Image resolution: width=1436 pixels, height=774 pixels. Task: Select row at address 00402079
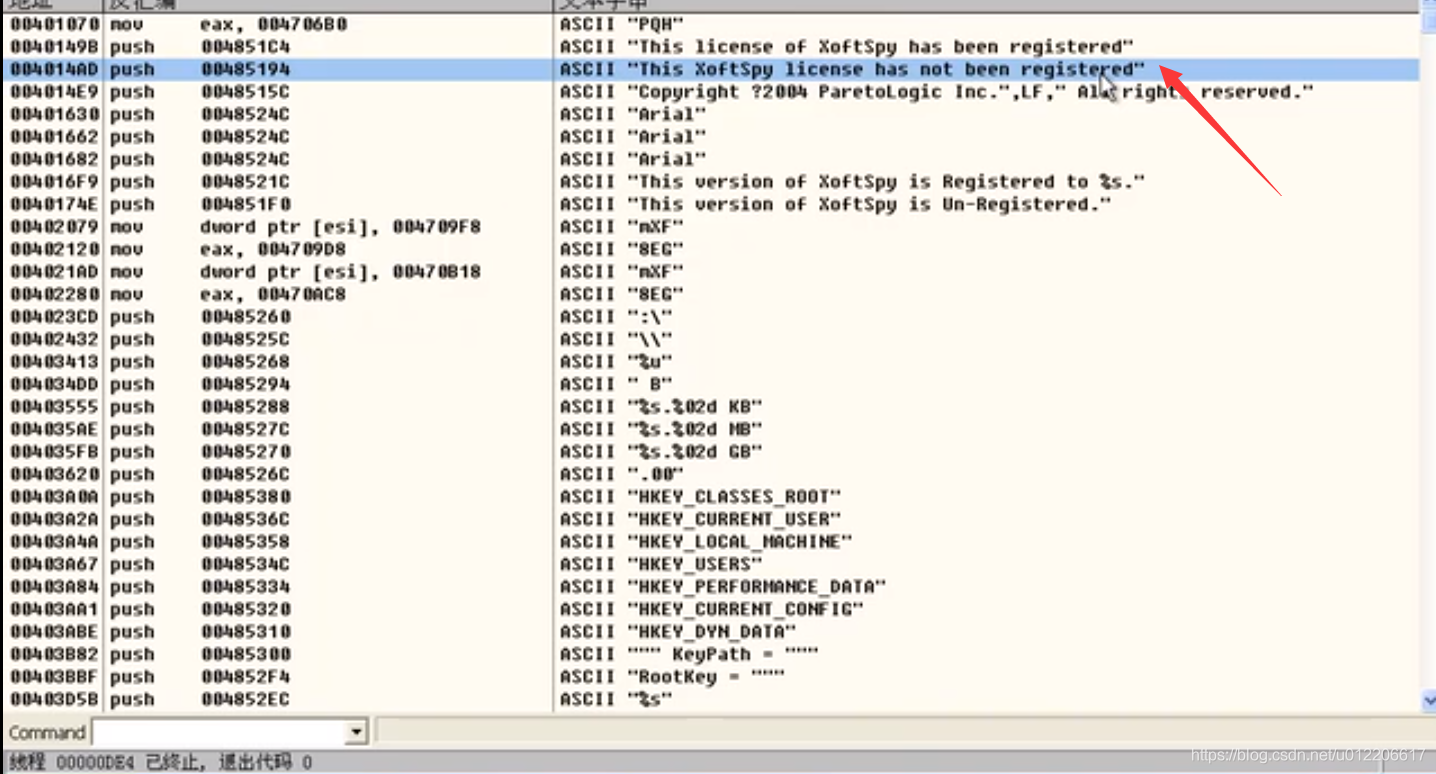coord(710,227)
